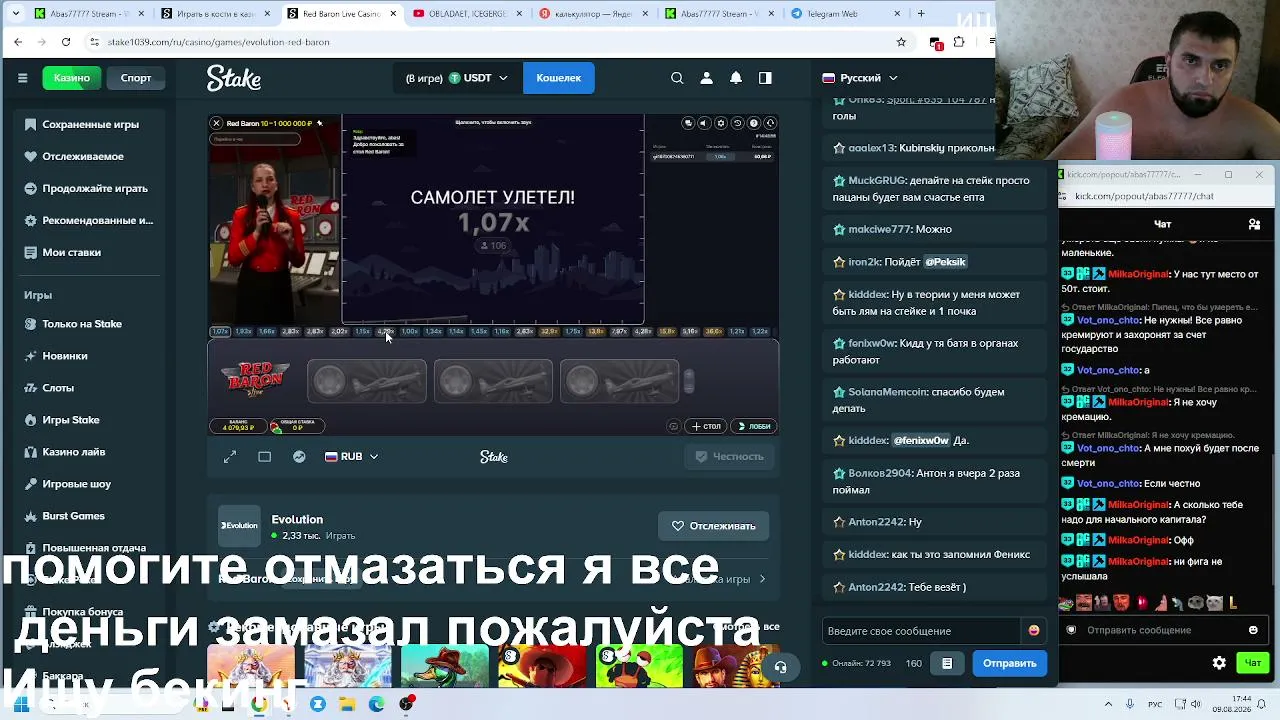Open the Честность fairness button
This screenshot has width=1280, height=720.
(x=730, y=457)
